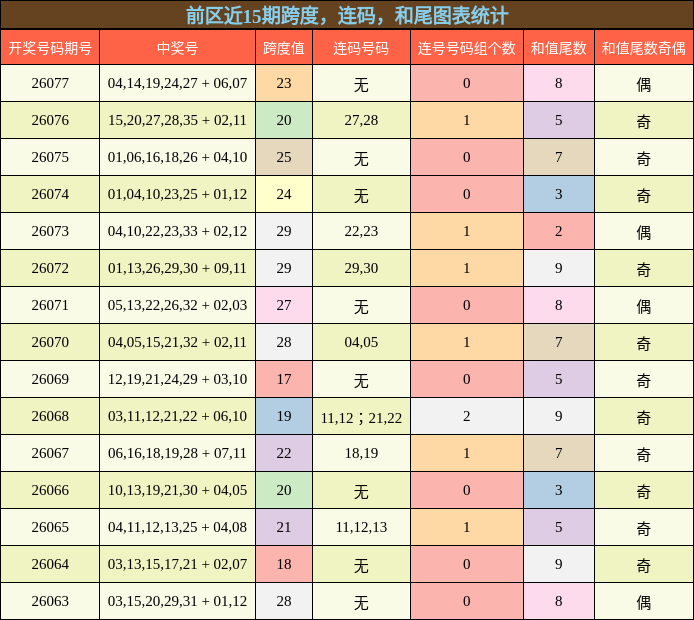Select issue number 26072
This screenshot has width=694, height=620.
[x=50, y=268]
